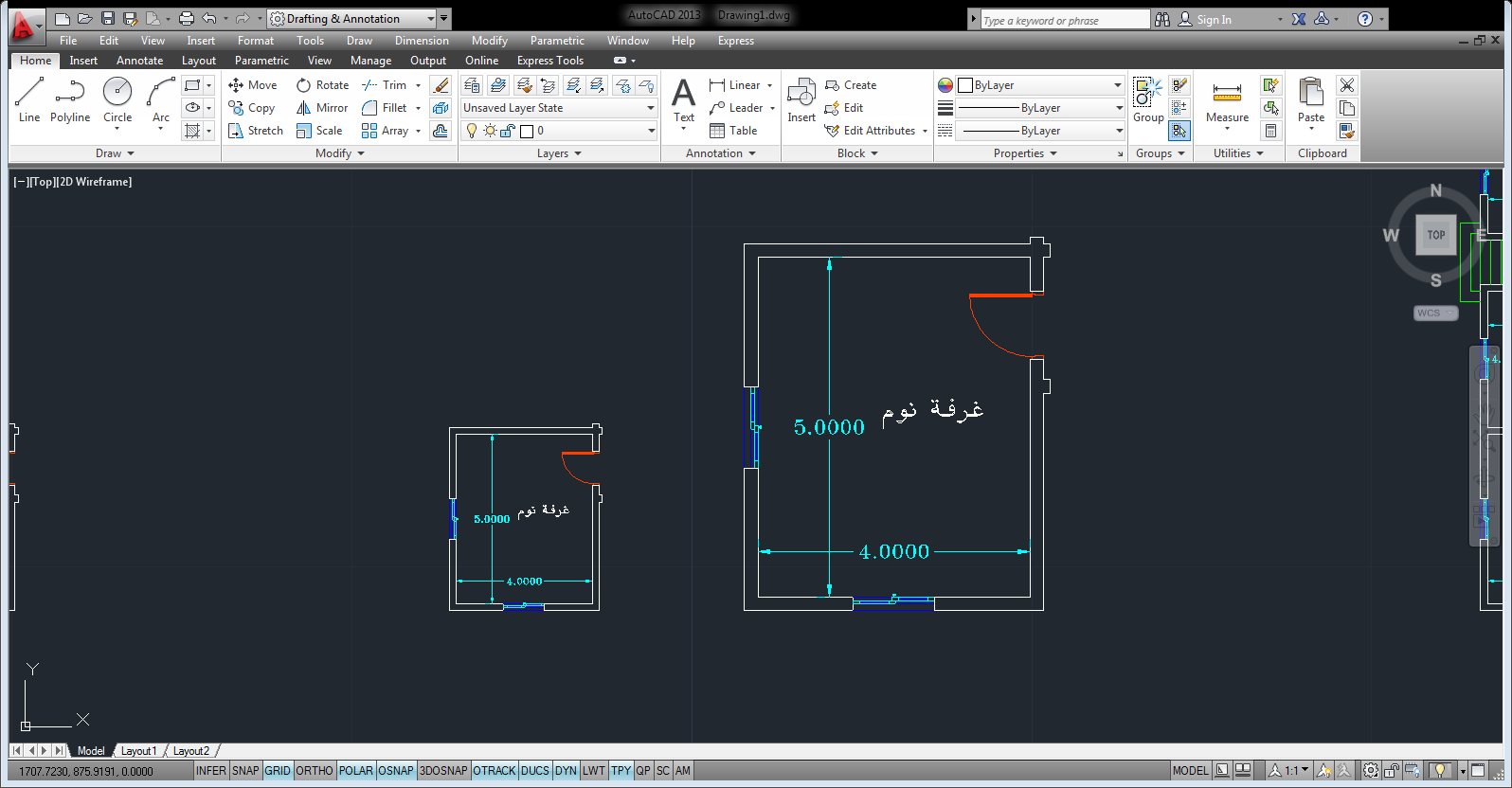Toggle ORTHO mode in status bar
This screenshot has height=788, width=1512.
tap(315, 771)
